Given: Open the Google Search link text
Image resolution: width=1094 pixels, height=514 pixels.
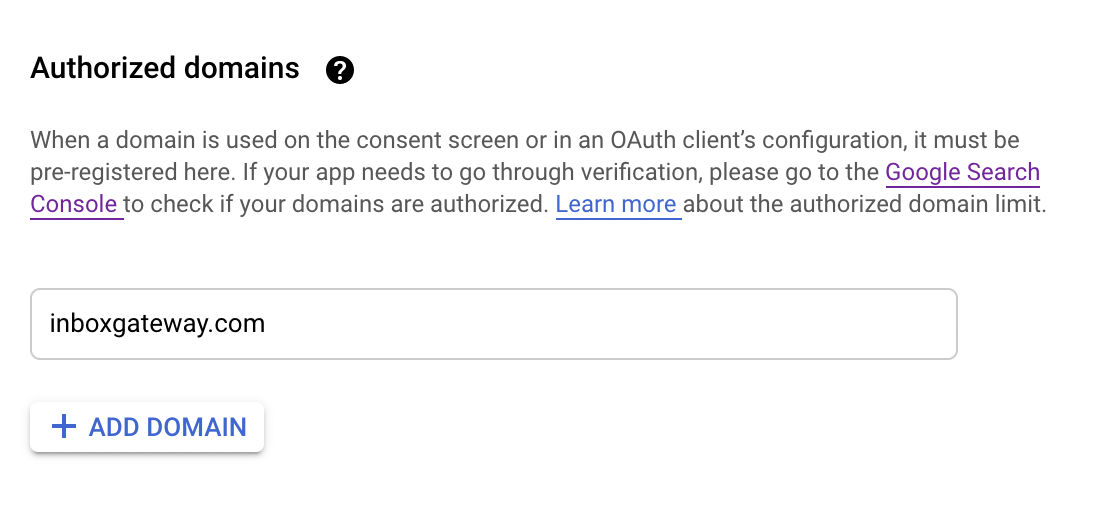Looking at the screenshot, I should pos(963,172).
